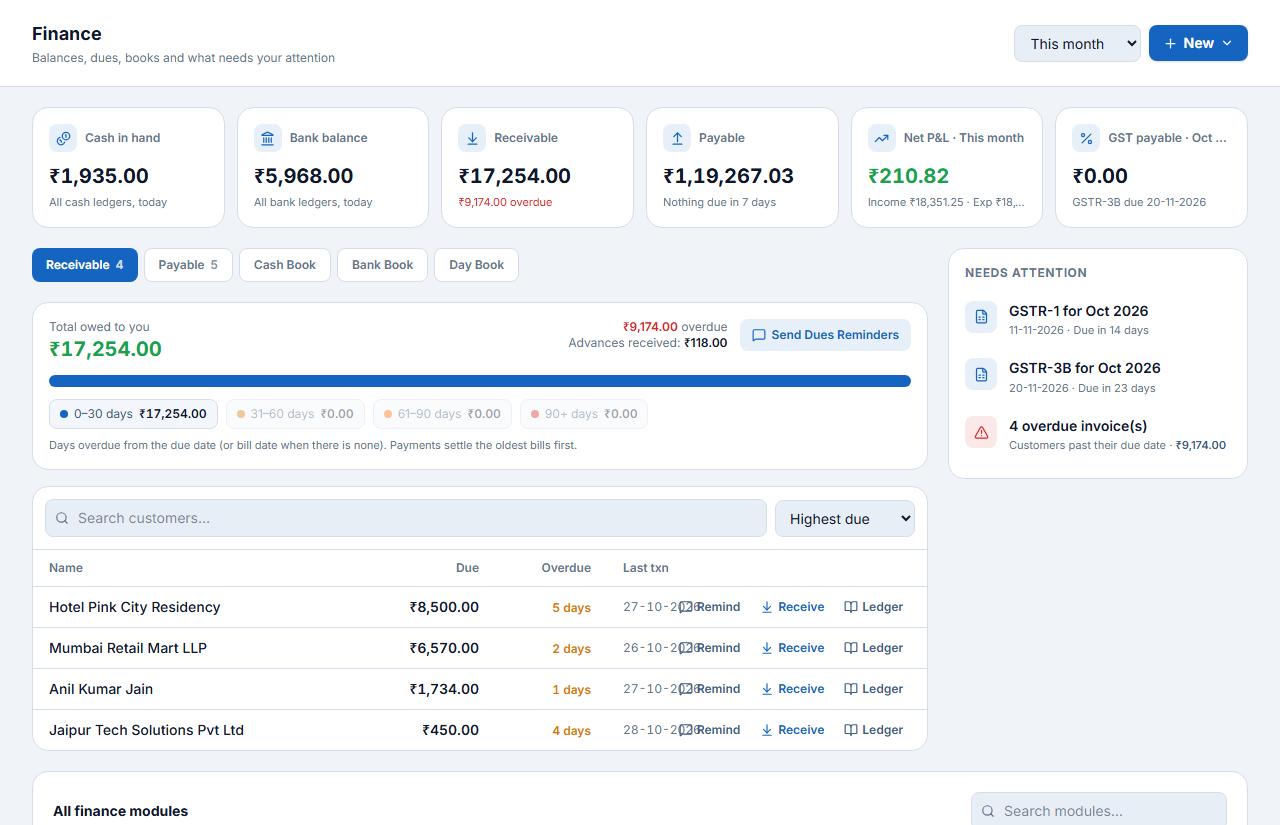Click the Overdue column header
This screenshot has height=825, width=1280.
pyautogui.click(x=566, y=568)
